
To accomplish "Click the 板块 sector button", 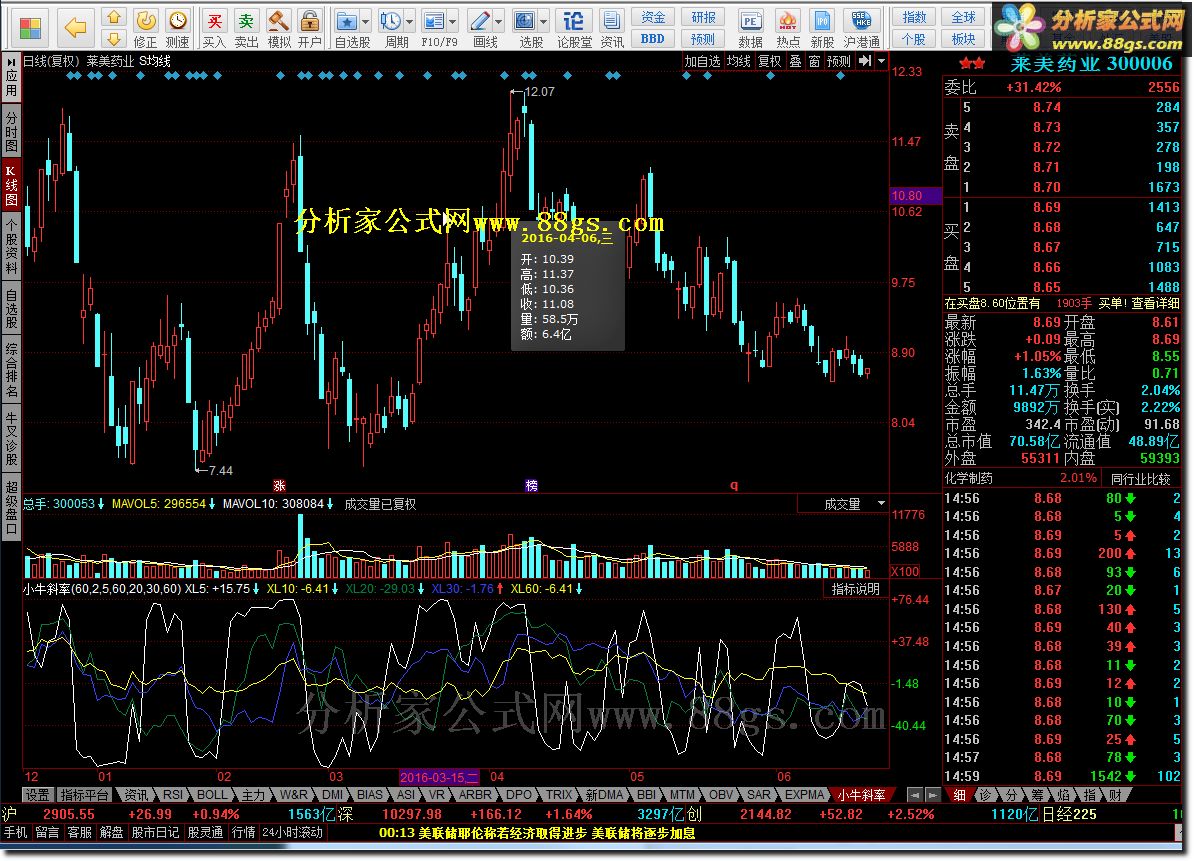I will click(963, 39).
